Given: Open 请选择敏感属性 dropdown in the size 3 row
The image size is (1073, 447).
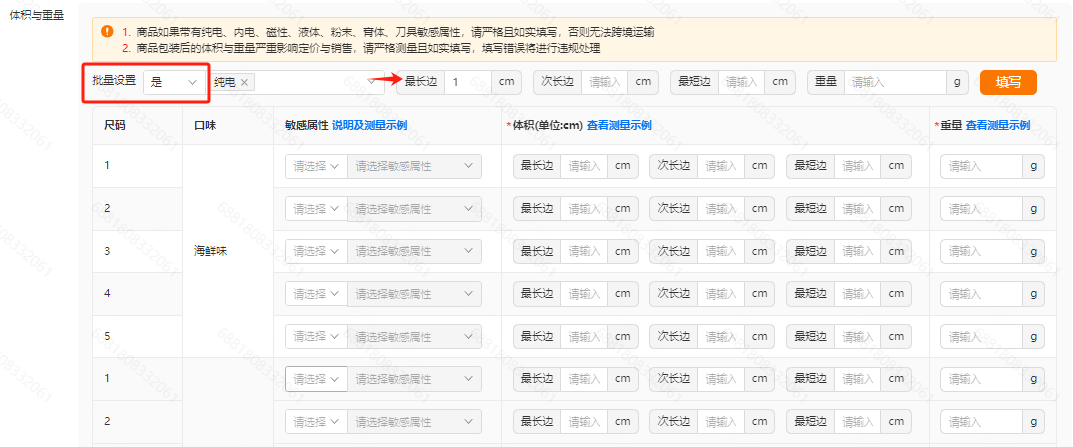Looking at the screenshot, I should point(413,251).
